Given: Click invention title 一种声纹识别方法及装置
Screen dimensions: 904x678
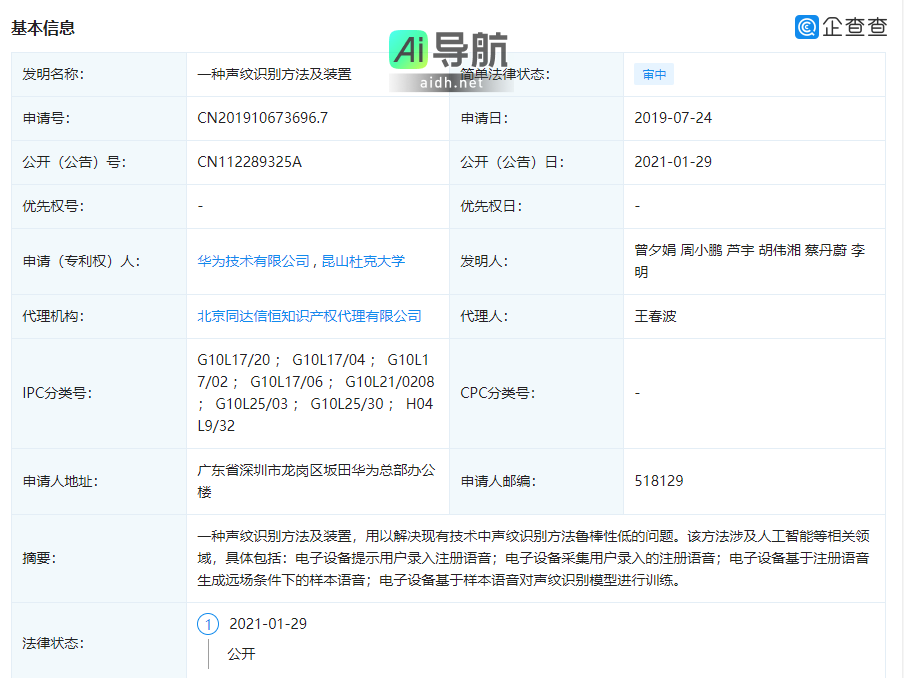Looking at the screenshot, I should [274, 74].
